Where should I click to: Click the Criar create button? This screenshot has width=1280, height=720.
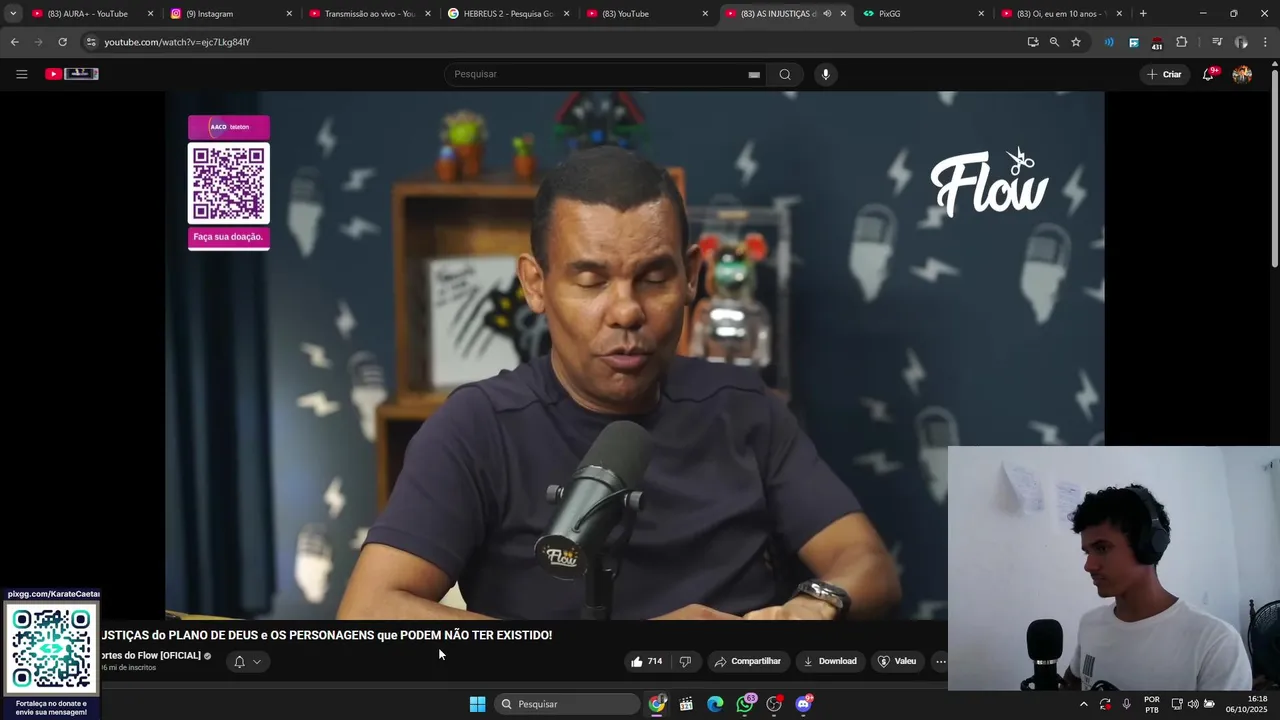click(1164, 74)
